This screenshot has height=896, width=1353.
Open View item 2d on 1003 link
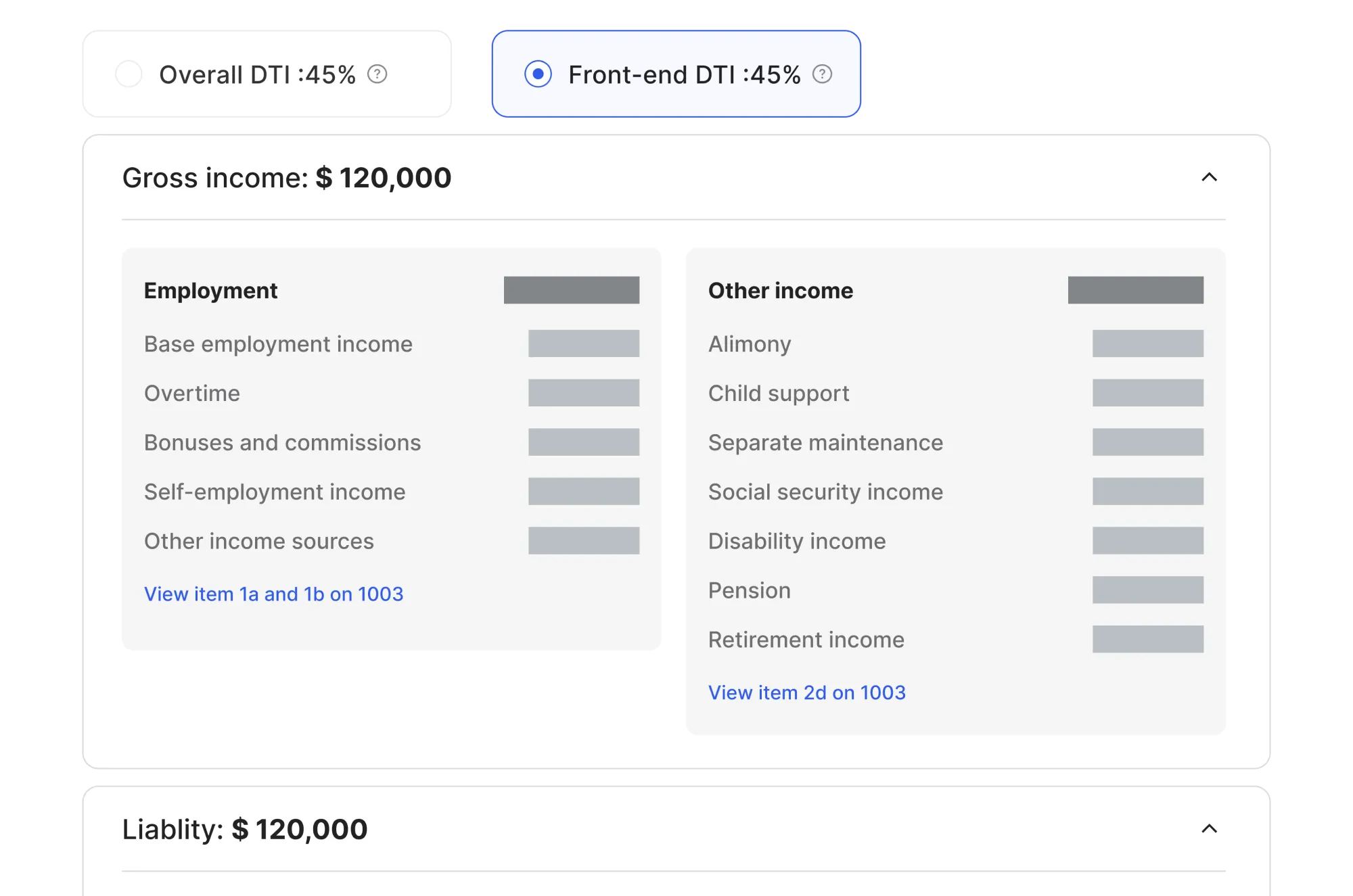(807, 692)
